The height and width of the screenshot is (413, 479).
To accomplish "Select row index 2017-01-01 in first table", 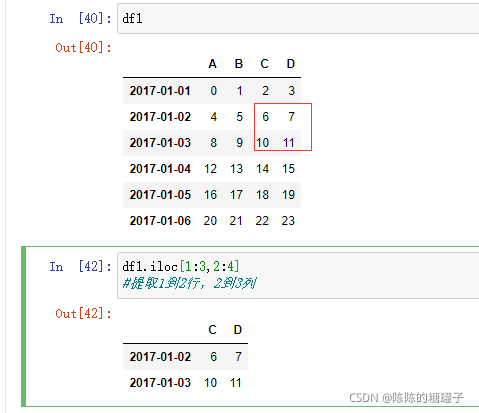I will click(x=160, y=91).
